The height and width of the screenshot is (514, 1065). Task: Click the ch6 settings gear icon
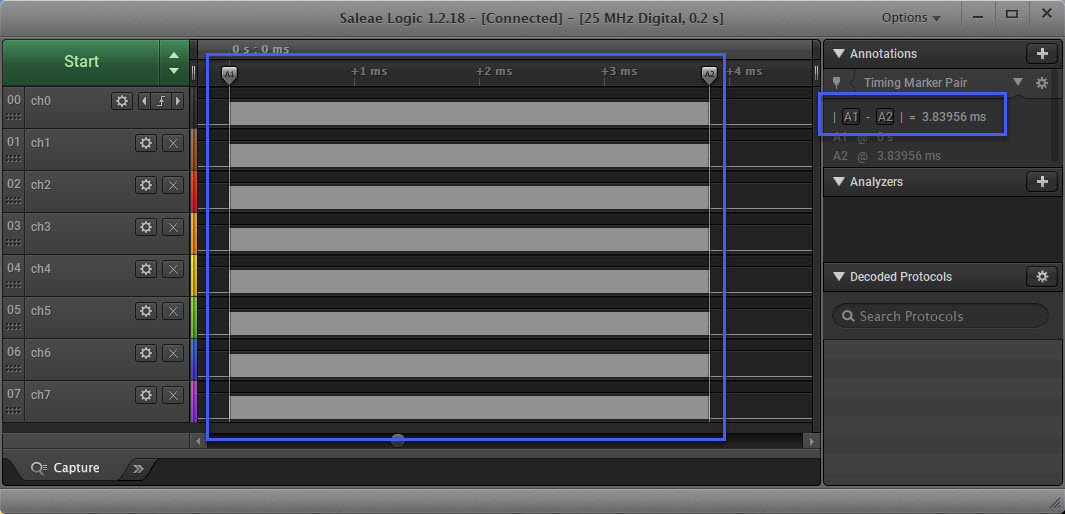pos(146,353)
